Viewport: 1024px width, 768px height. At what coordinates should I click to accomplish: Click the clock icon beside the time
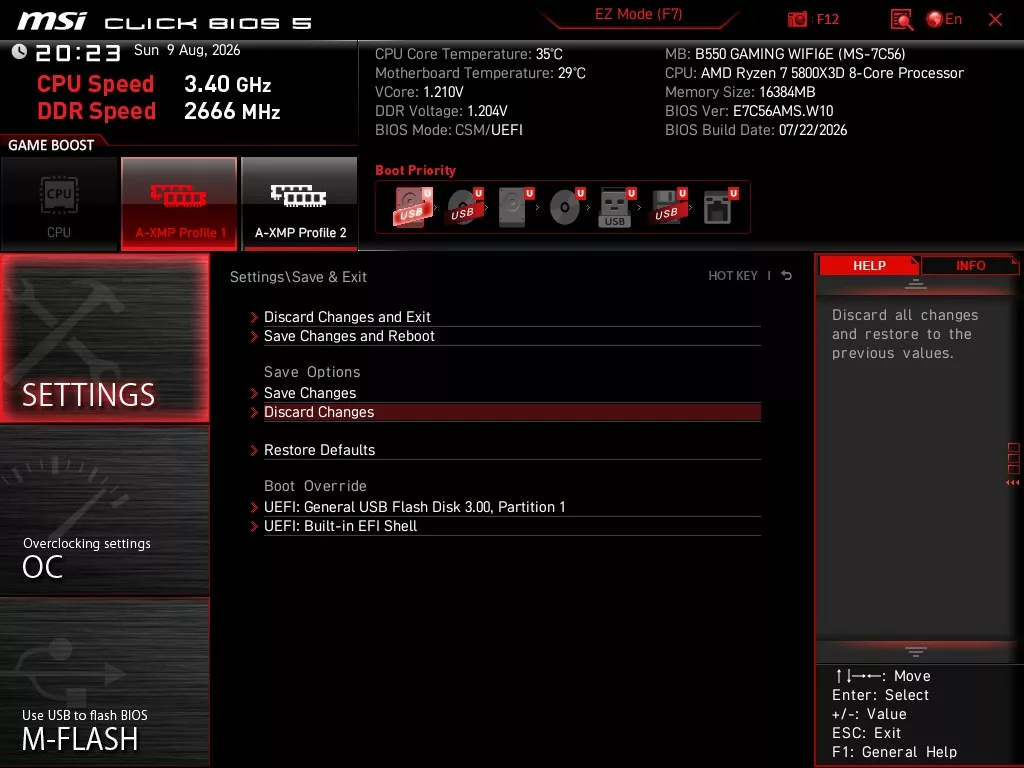[19, 51]
